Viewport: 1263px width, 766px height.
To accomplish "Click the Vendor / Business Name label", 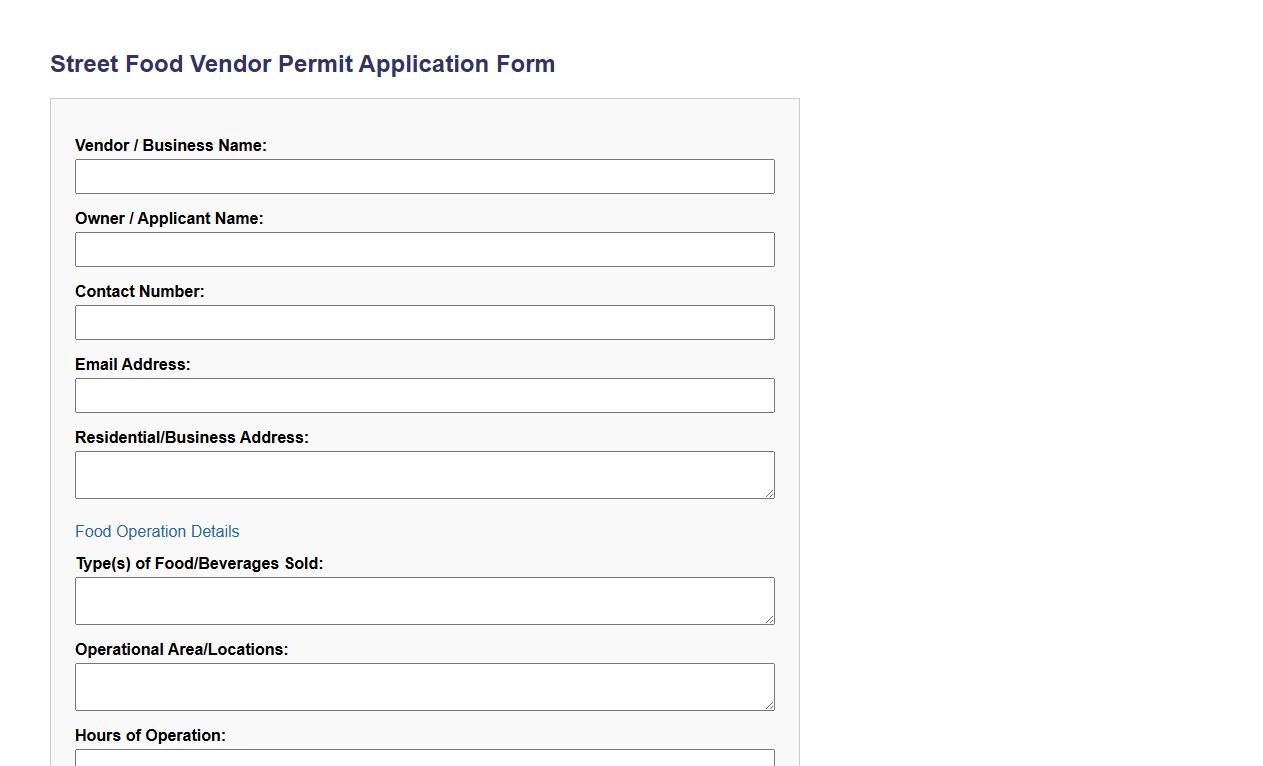I will [171, 145].
